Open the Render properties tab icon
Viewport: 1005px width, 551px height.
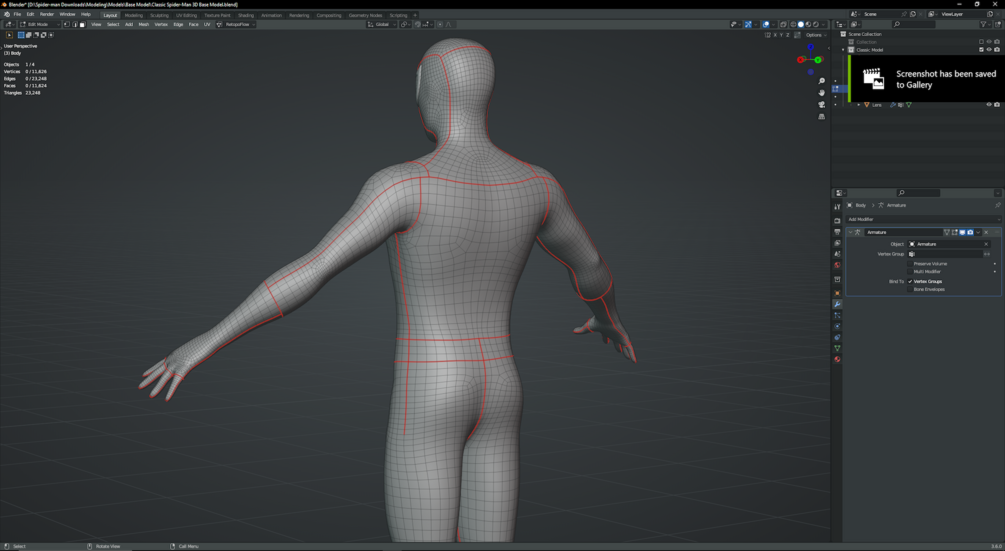[x=837, y=220]
